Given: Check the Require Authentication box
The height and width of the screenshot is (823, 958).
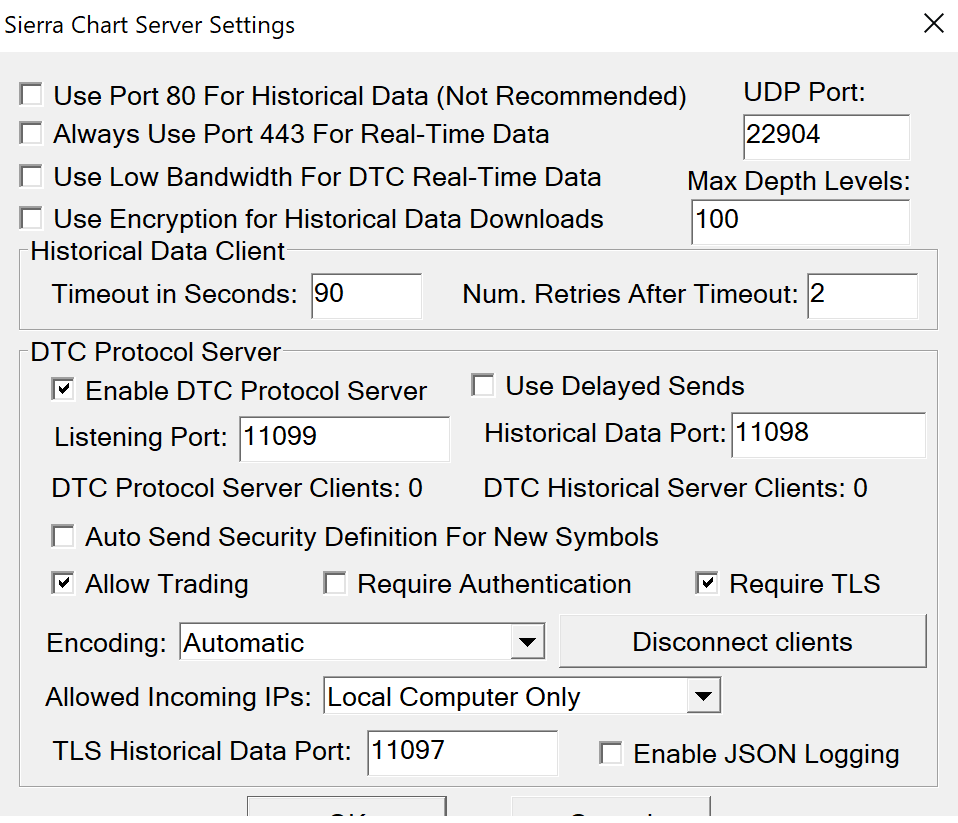Looking at the screenshot, I should (x=335, y=583).
